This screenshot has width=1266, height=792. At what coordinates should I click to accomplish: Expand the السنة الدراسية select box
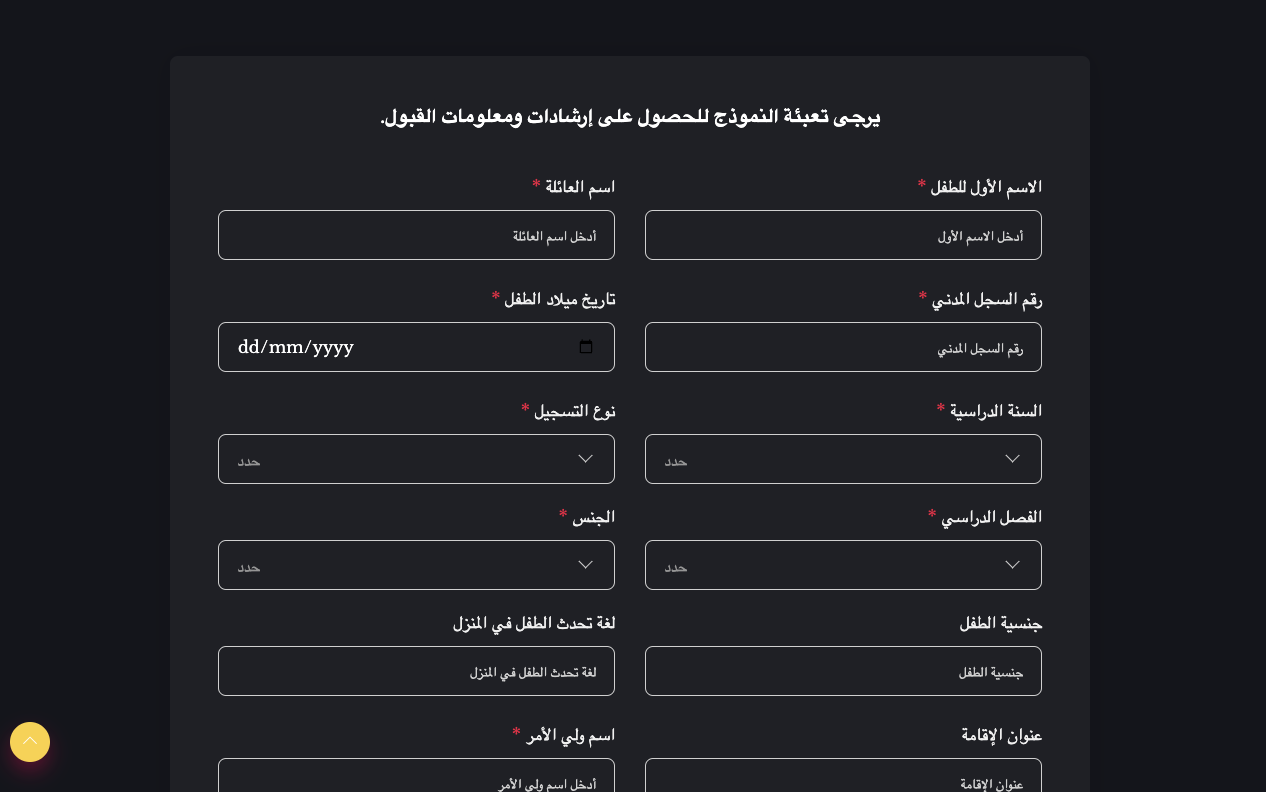tap(843, 459)
